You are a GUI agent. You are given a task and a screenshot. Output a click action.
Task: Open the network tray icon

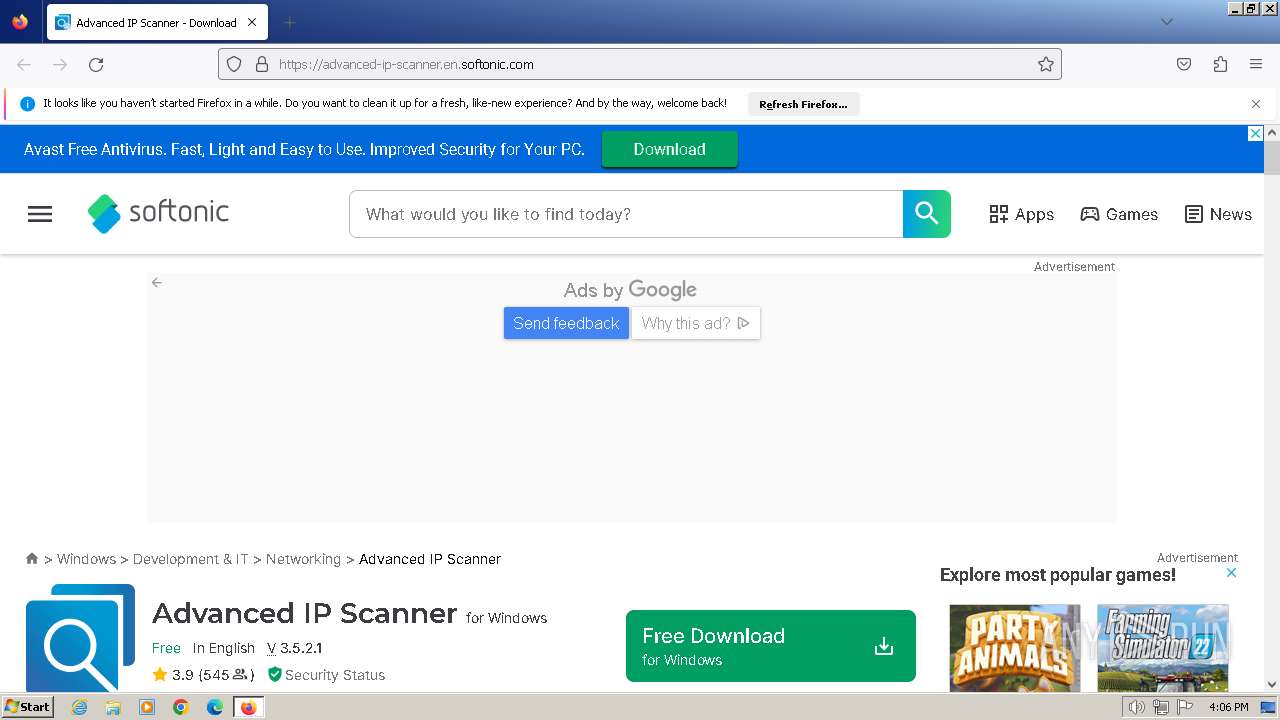click(1161, 707)
